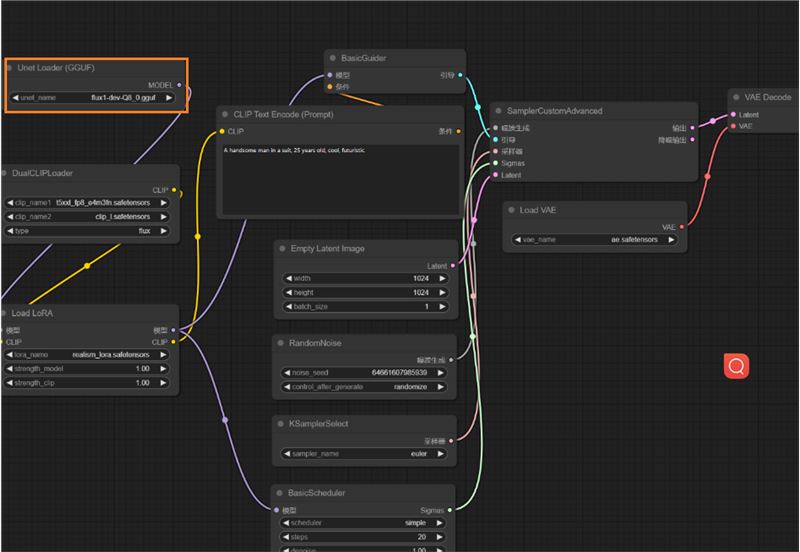800x552 pixels.
Task: Click CLIP Text Encode conditioning output socket
Action: pyautogui.click(x=459, y=131)
